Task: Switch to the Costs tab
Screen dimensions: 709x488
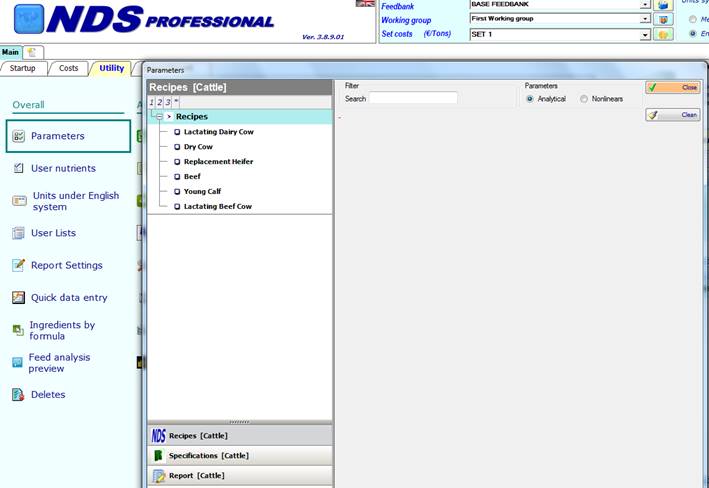Action: (x=68, y=68)
